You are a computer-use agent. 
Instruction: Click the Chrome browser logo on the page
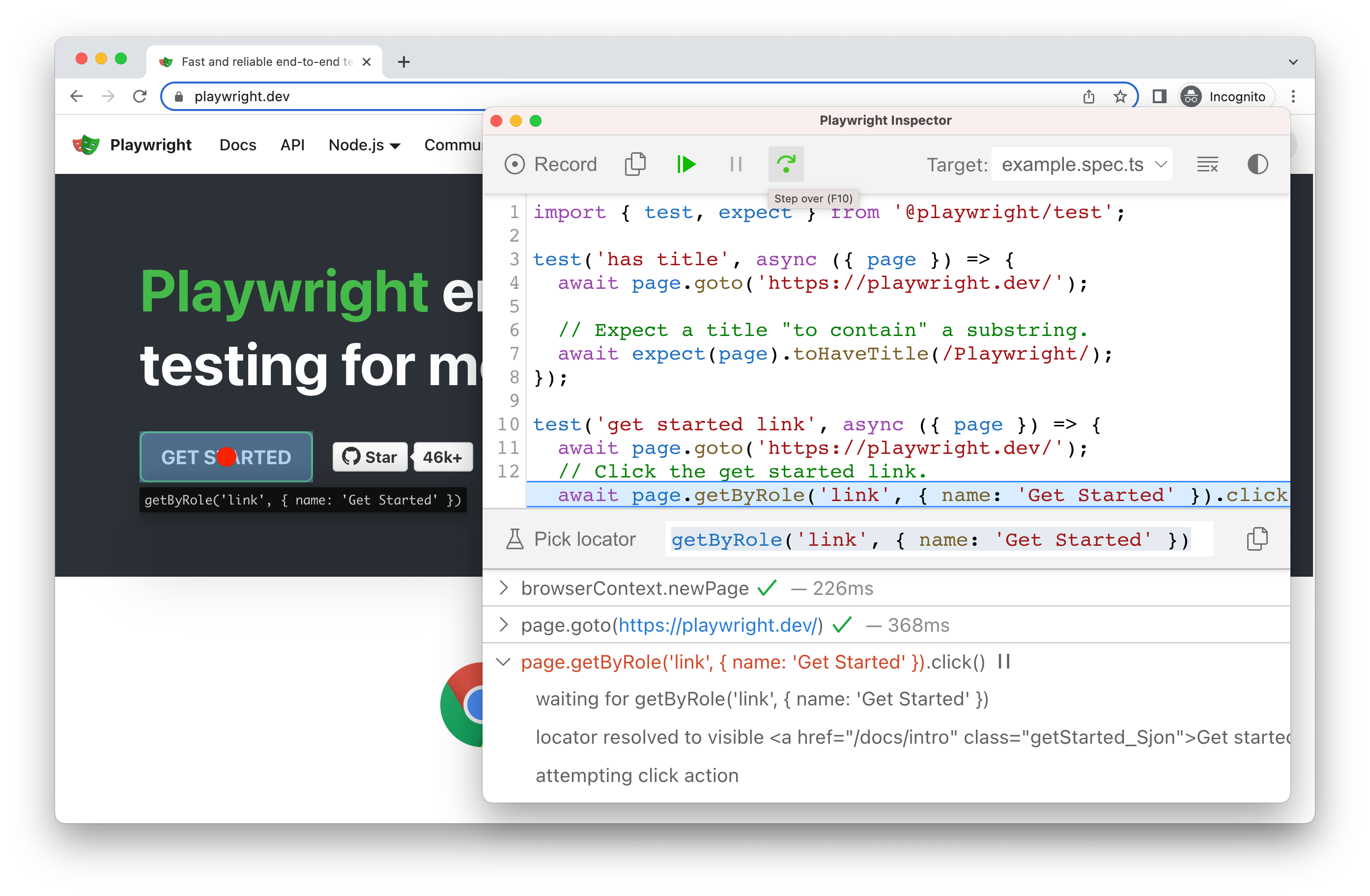(461, 704)
